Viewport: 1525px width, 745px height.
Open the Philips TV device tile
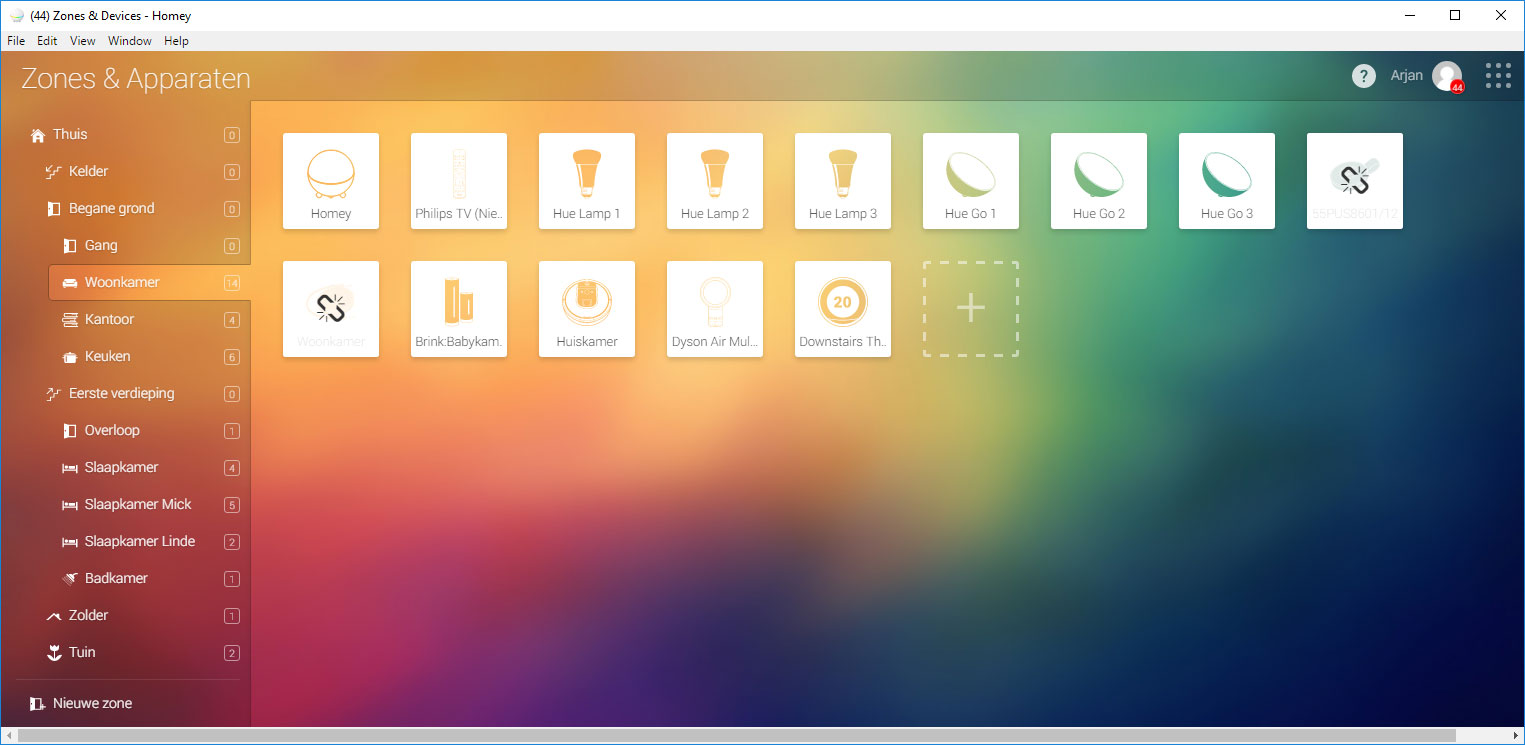[459, 181]
